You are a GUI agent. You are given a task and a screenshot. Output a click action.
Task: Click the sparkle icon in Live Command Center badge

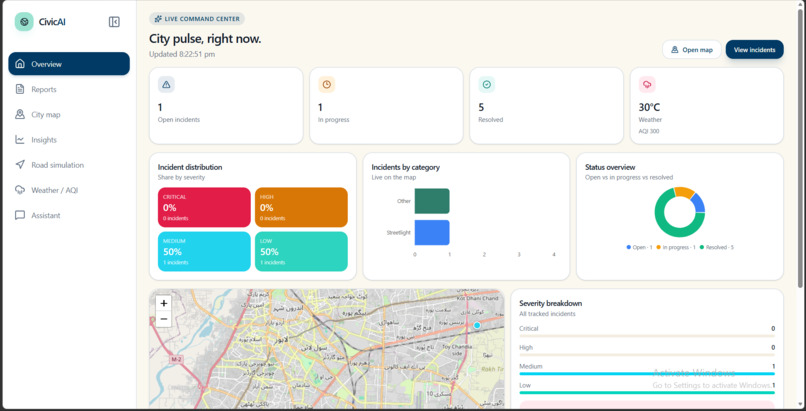tap(158, 19)
